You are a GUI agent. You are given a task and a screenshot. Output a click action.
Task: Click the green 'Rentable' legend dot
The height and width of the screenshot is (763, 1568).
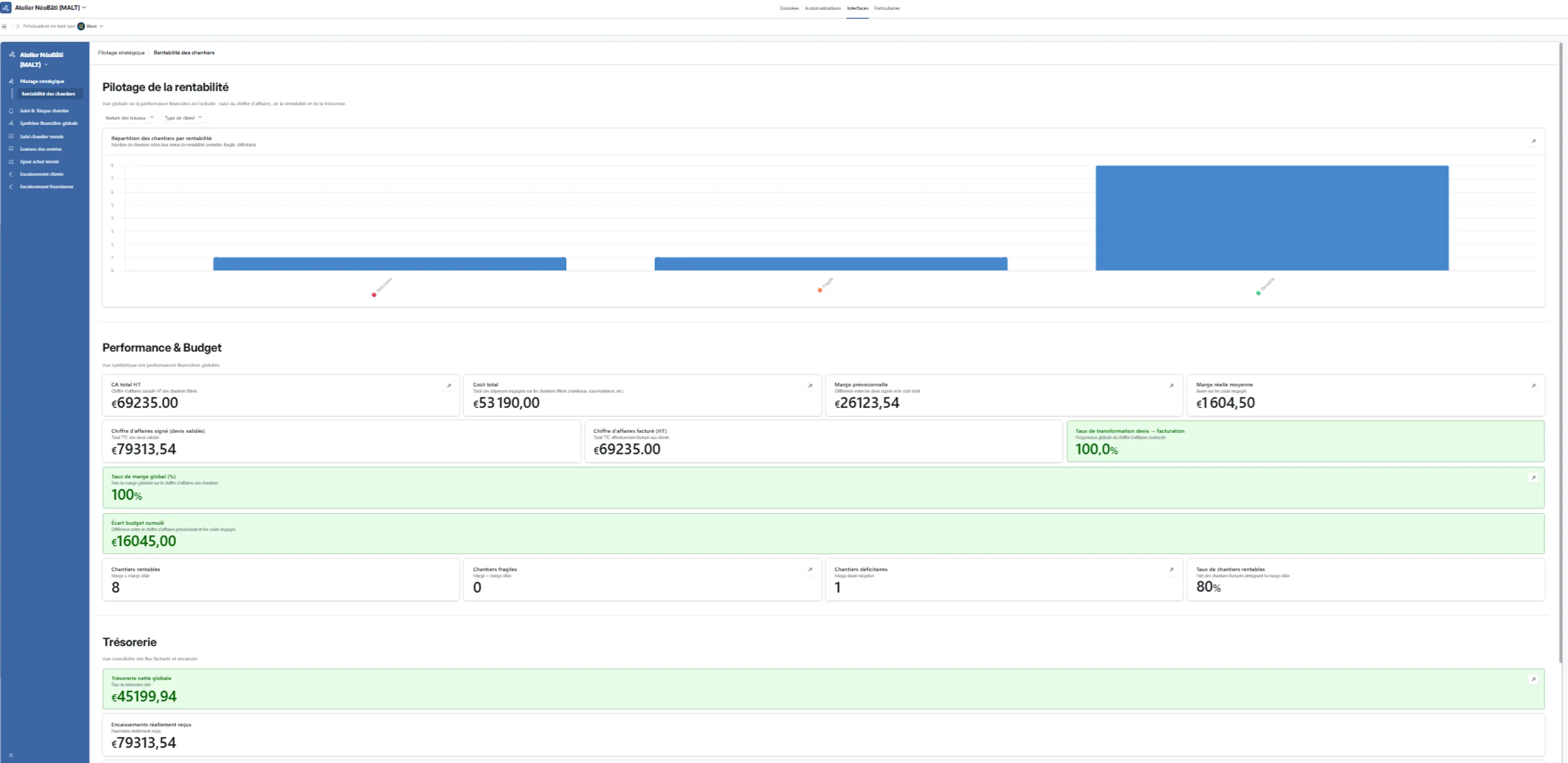pos(1258,293)
